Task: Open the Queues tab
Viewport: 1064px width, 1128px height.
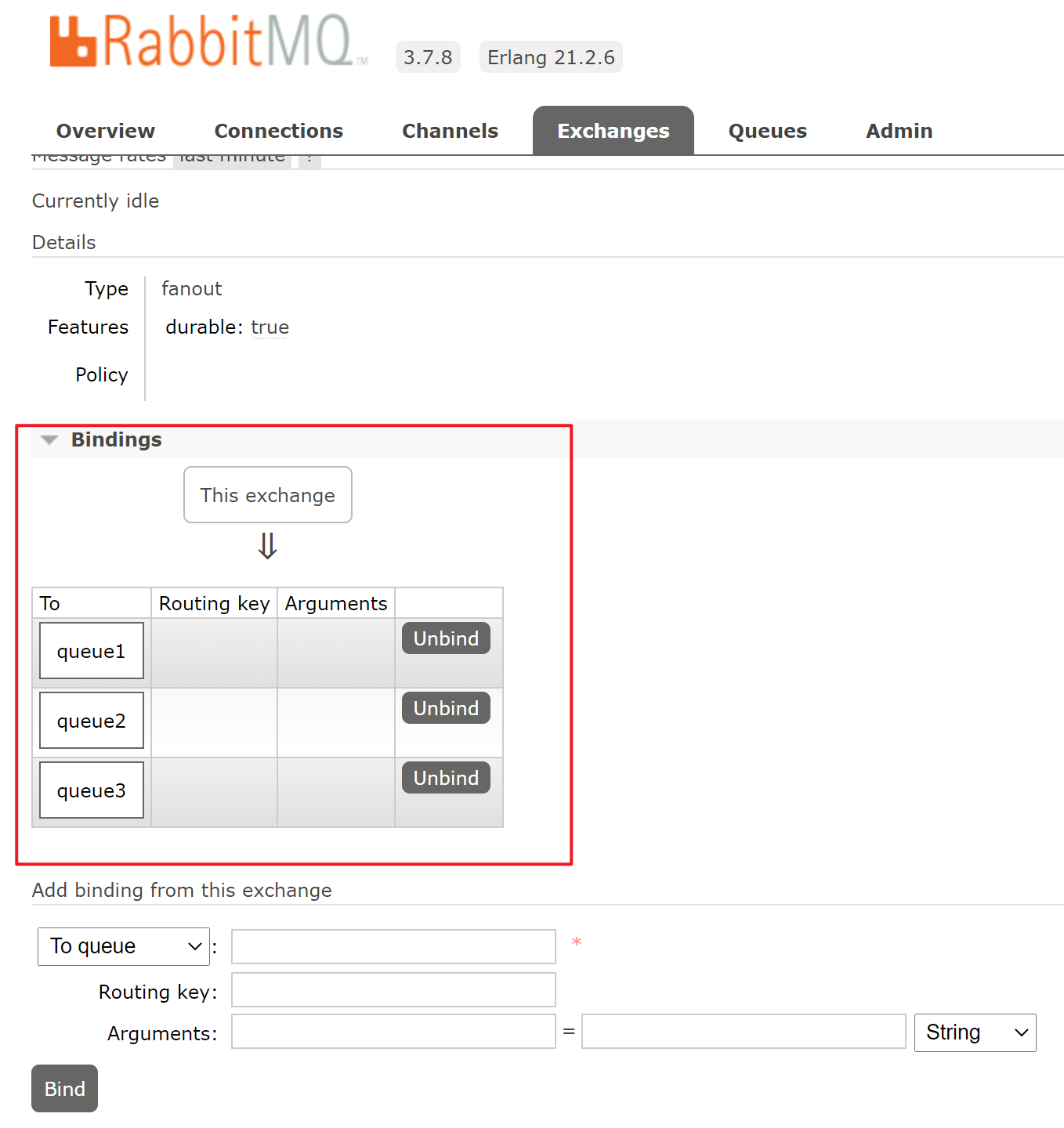Action: (x=767, y=131)
